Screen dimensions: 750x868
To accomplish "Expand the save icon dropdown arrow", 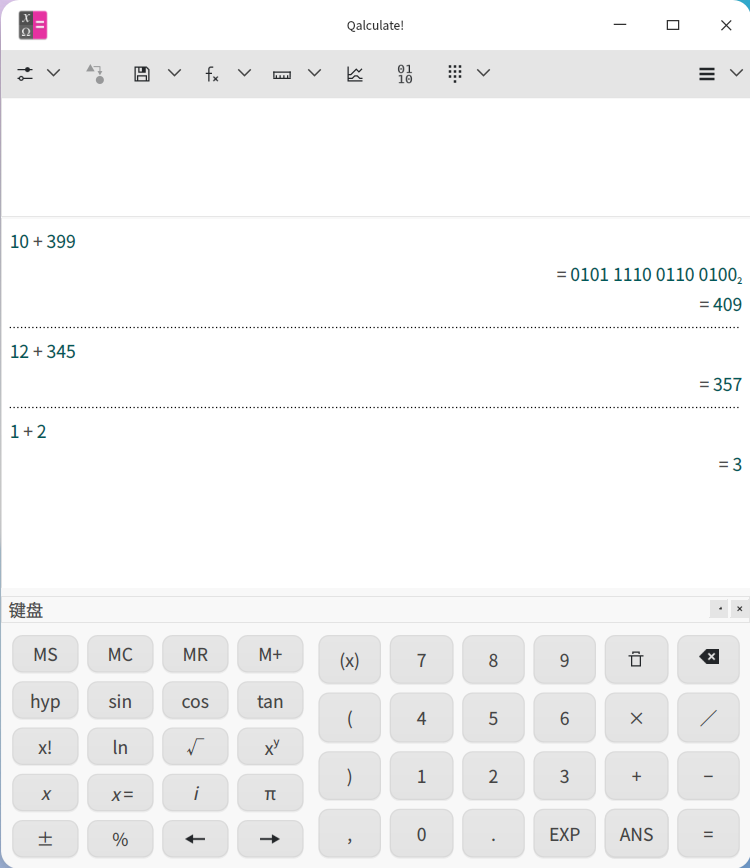I will coord(174,73).
